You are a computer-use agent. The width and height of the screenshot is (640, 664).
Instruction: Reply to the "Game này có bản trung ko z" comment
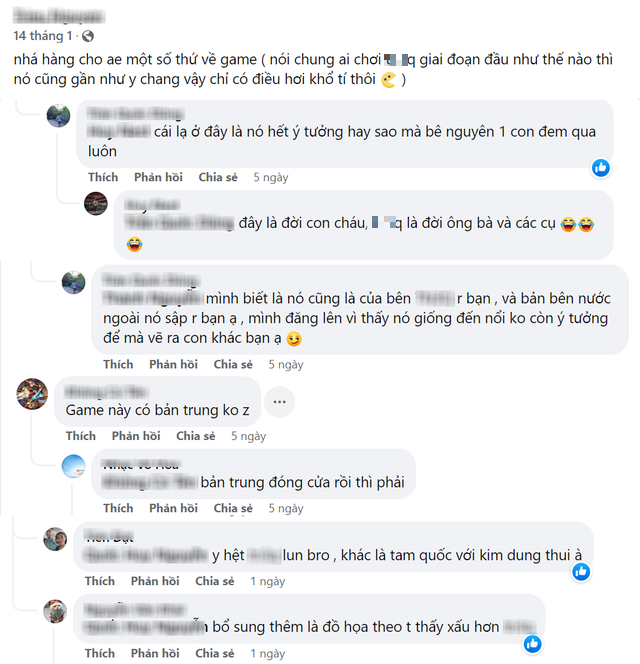tap(136, 436)
